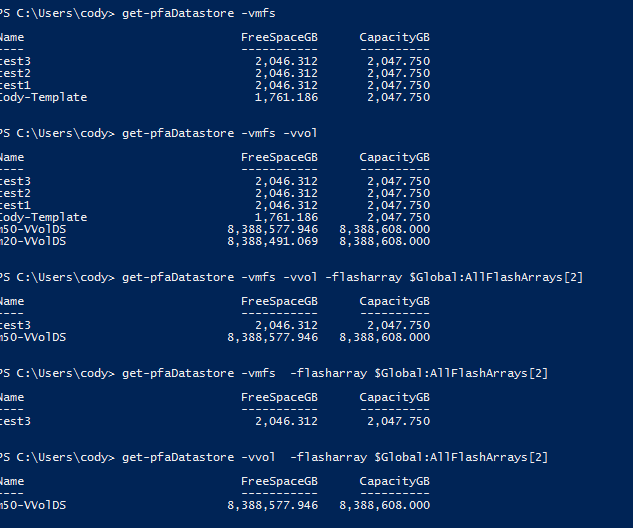
Task: Click capacity 2,047.750 in the fourth table
Action: point(398,421)
